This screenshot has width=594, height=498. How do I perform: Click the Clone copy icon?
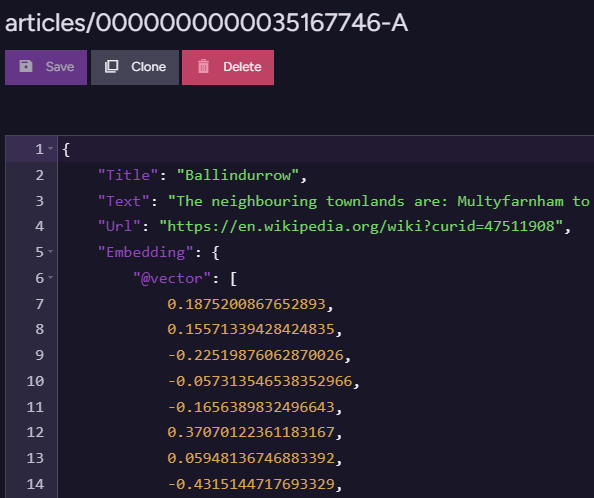click(111, 66)
